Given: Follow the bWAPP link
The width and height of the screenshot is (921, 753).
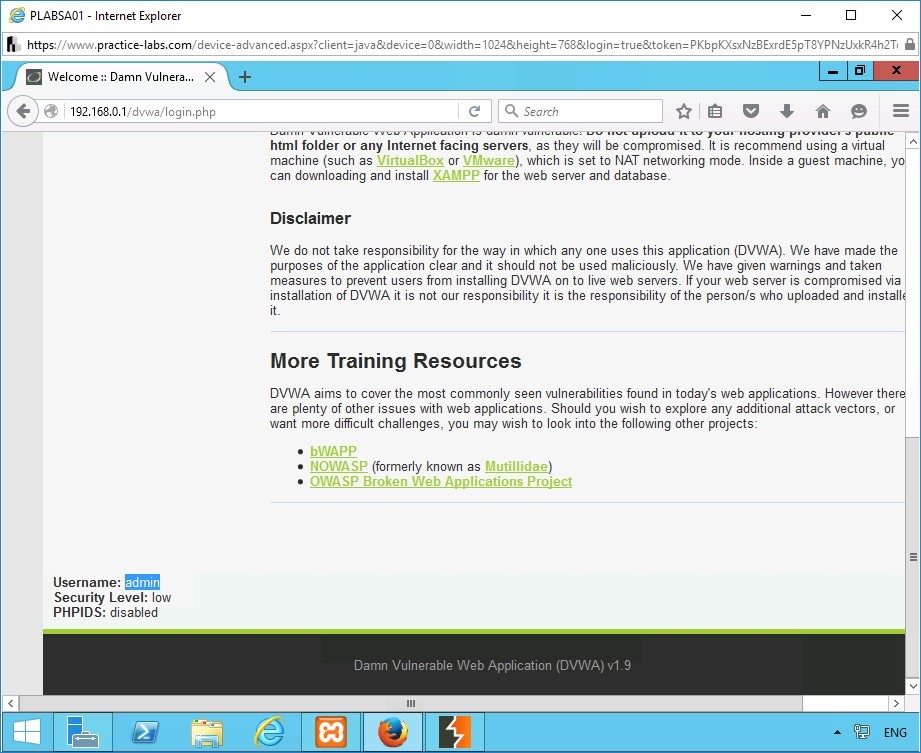Looking at the screenshot, I should (x=333, y=451).
